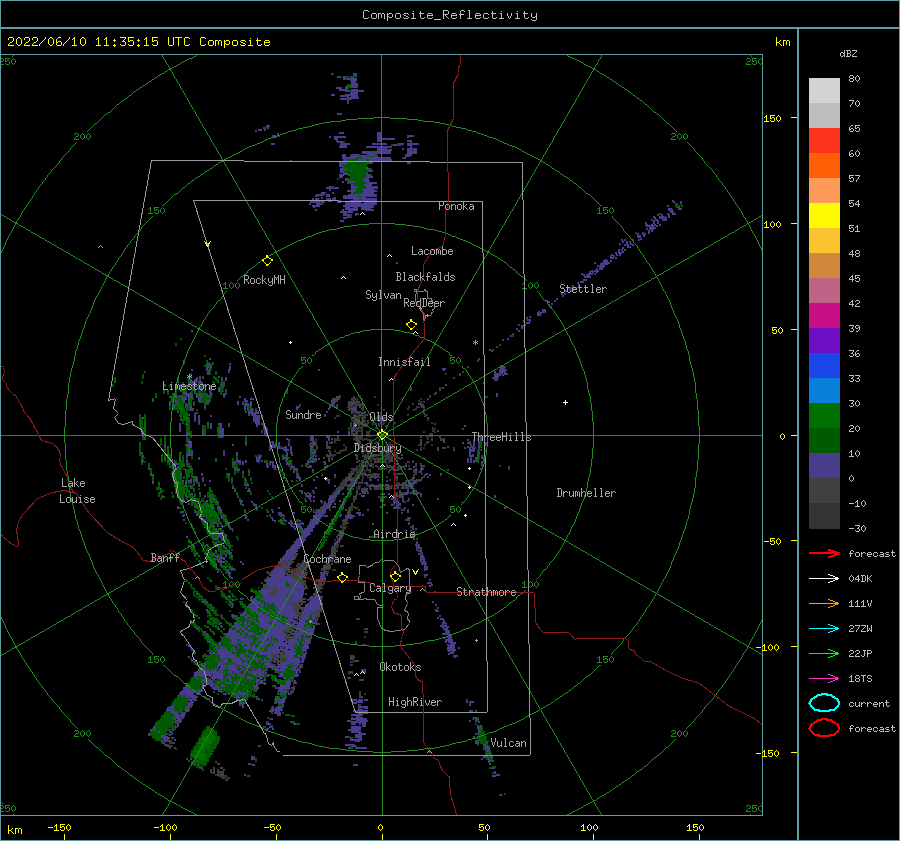The height and width of the screenshot is (841, 900).
Task: Click the red 'forecast' ellipse symbol
Action: (824, 728)
